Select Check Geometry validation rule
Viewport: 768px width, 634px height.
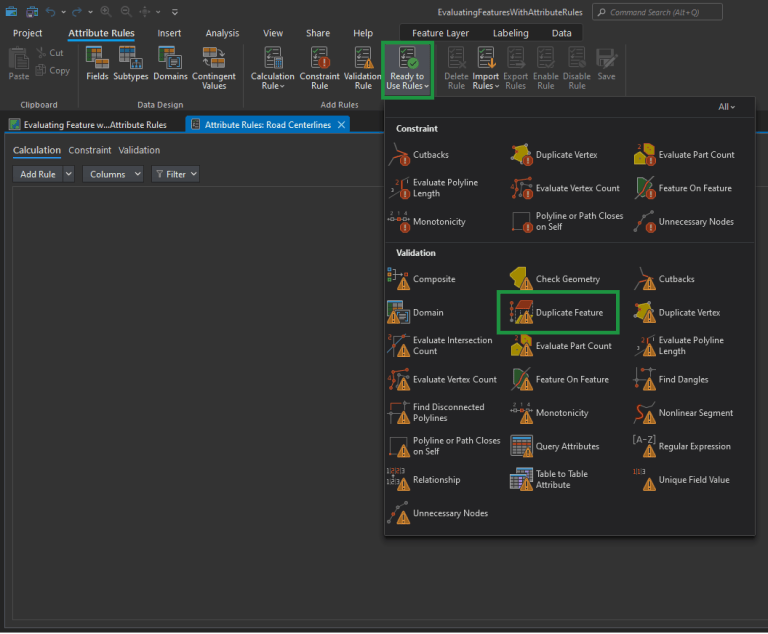coord(555,279)
